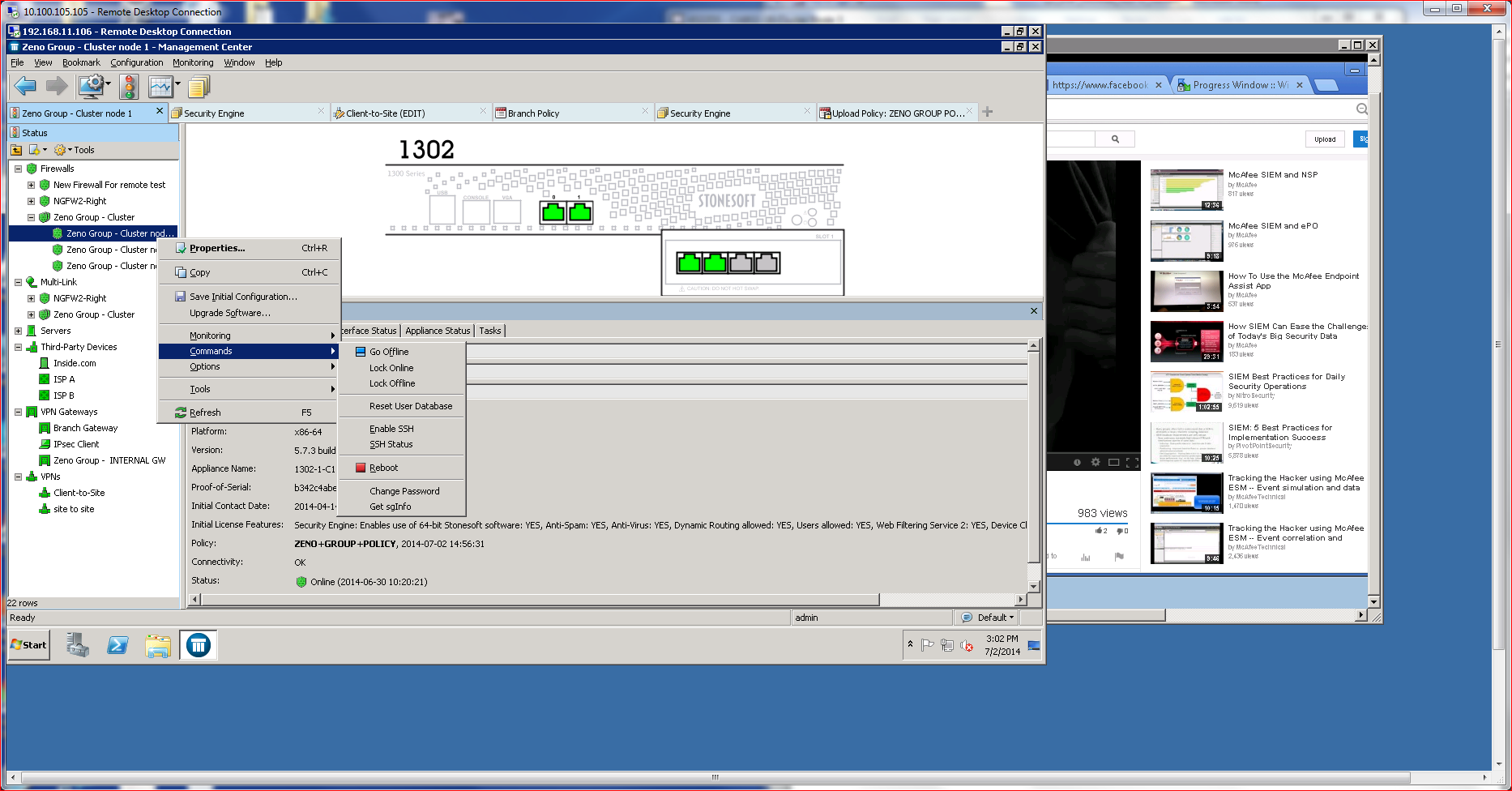Open Properties from the context menu

pos(250,248)
